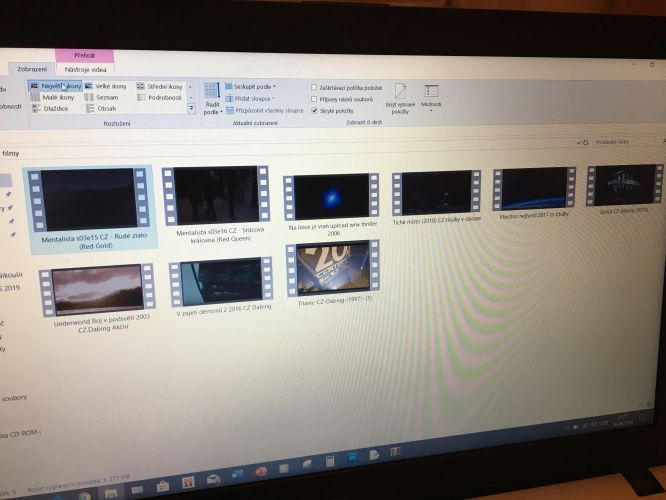Click the filmy folder address breadcrumb
This screenshot has height=500, width=666.
11,153
